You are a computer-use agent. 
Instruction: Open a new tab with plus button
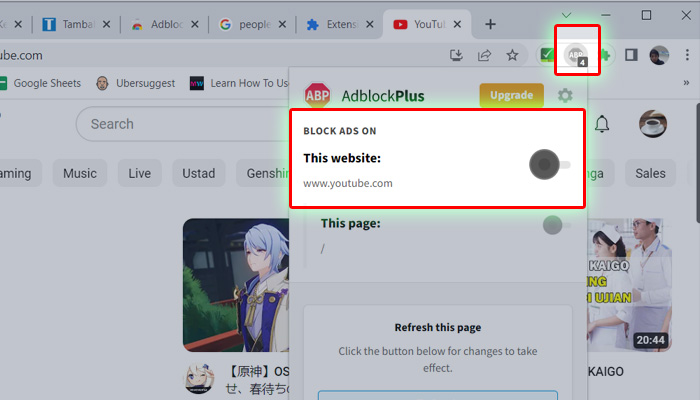(490, 24)
